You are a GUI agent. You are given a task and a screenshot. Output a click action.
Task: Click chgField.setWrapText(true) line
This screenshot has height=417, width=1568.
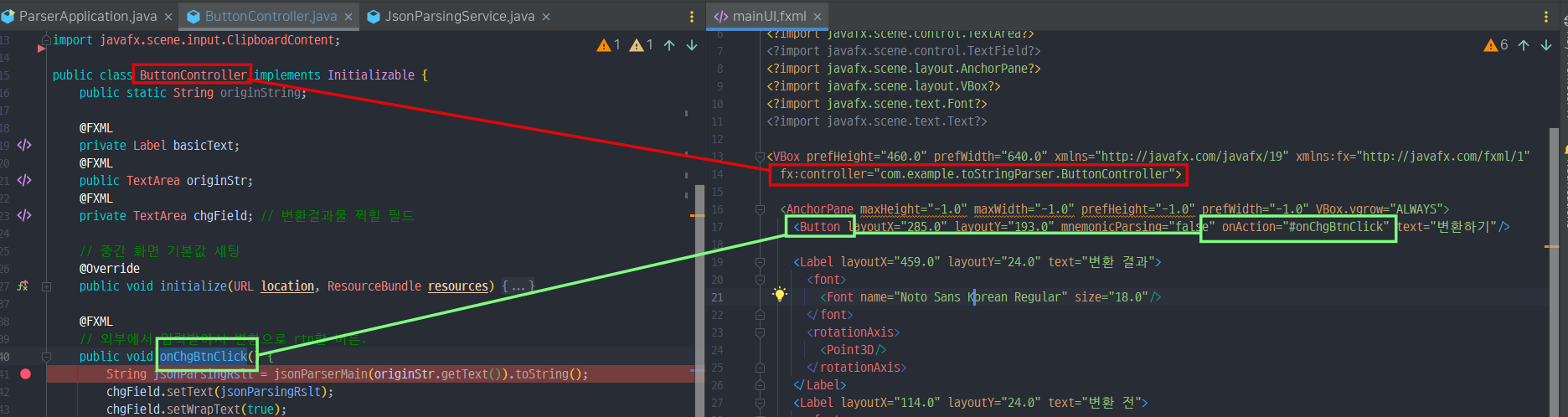point(197,409)
